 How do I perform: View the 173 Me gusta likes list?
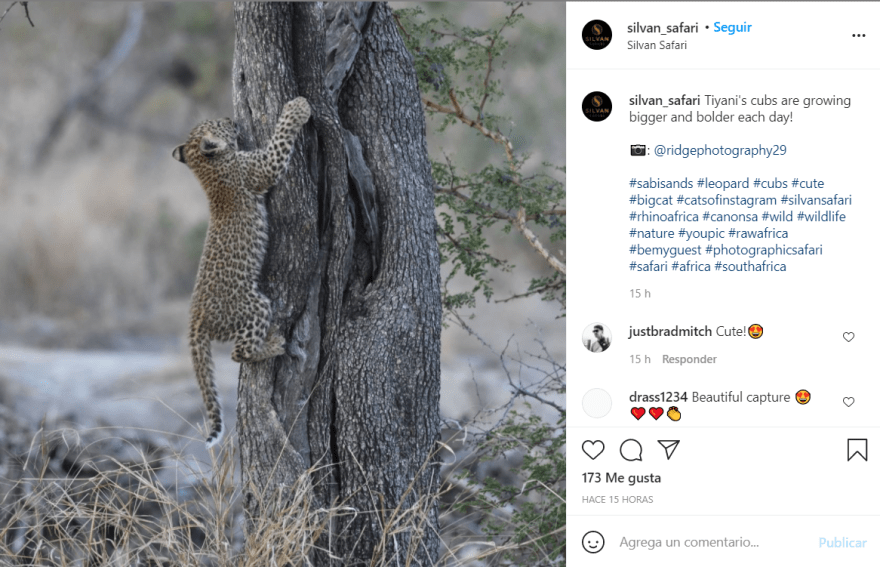click(x=621, y=478)
